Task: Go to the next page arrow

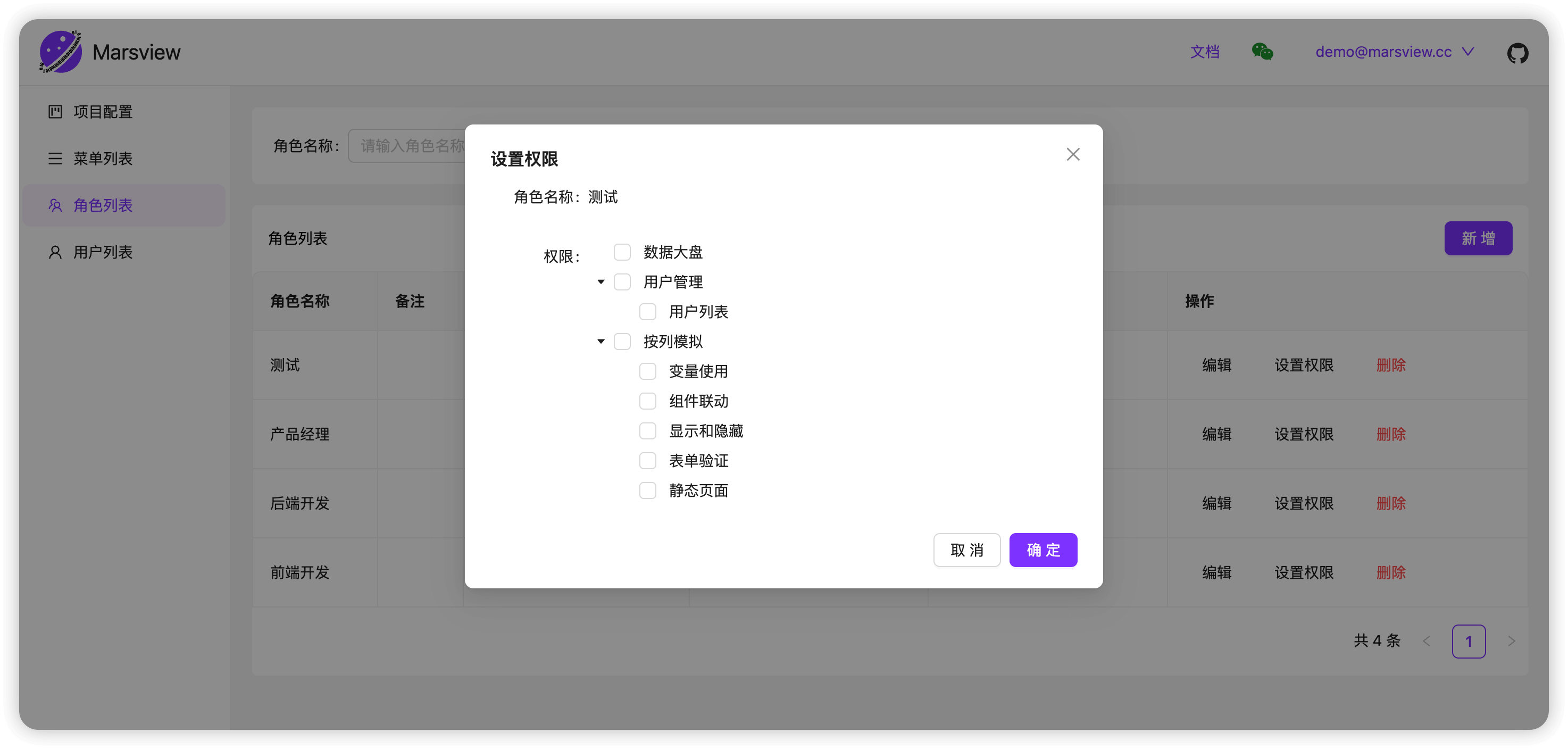Action: coord(1511,640)
